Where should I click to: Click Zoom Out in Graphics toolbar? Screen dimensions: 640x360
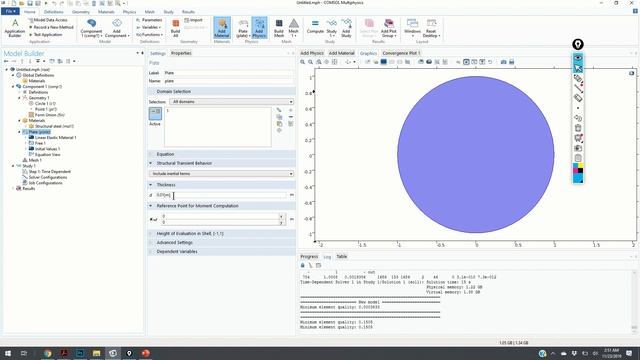[x=311, y=62]
